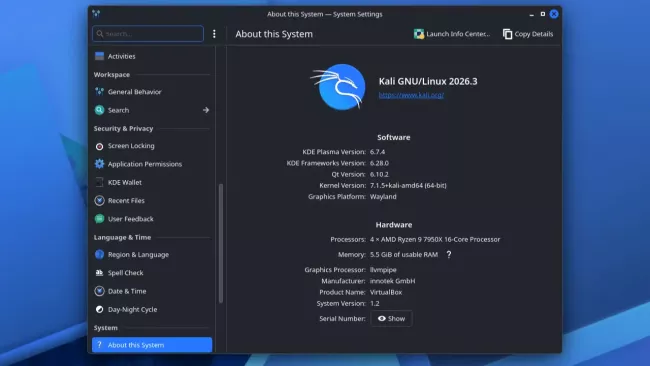Click the Copy Details clipboard icon
This screenshot has height=366, width=650.
pyautogui.click(x=507, y=34)
